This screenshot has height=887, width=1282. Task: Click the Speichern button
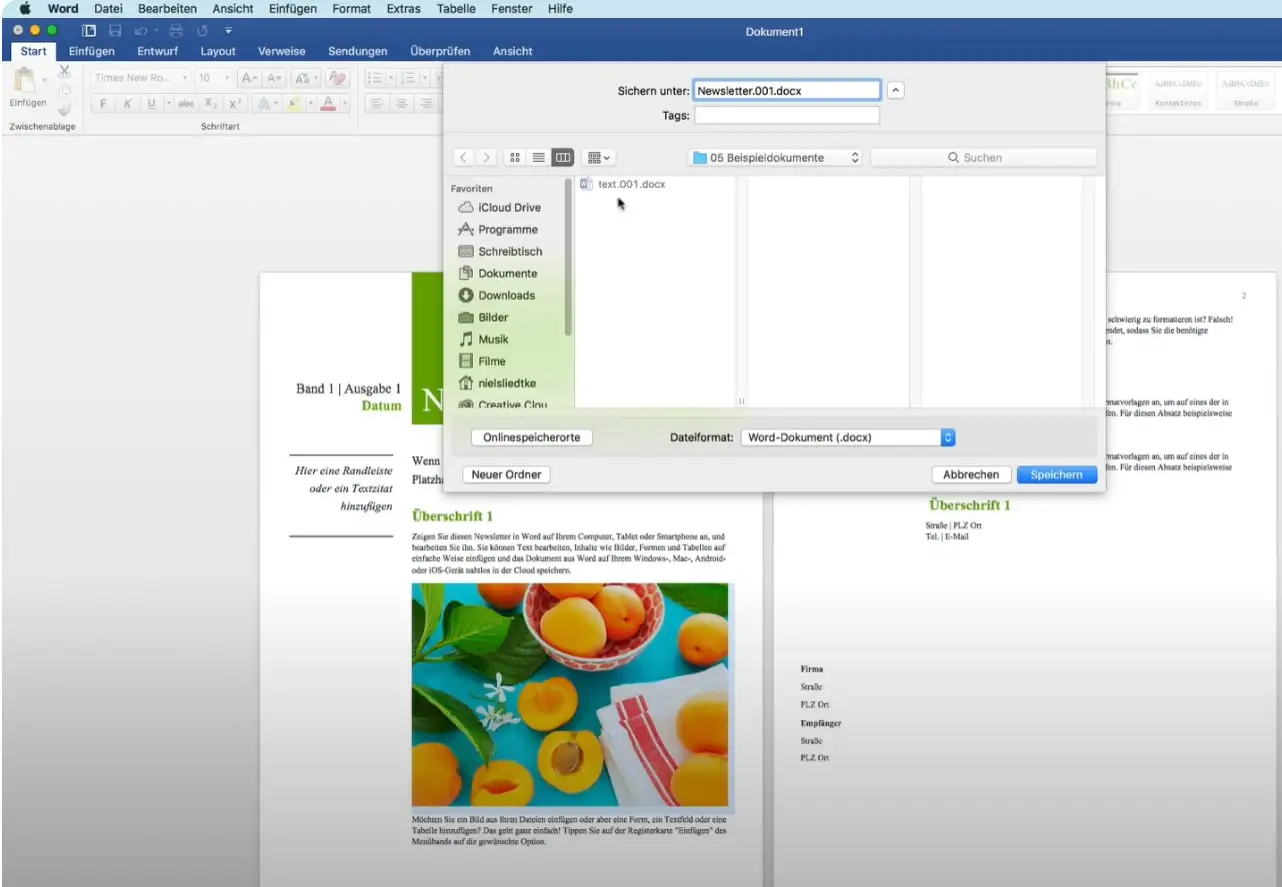point(1056,475)
